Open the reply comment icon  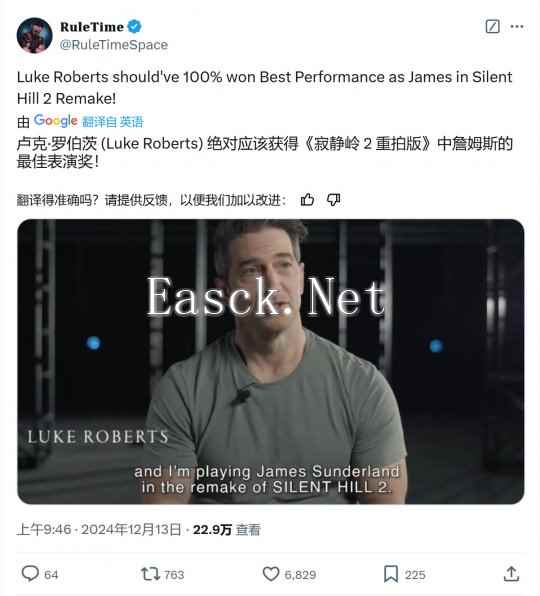pyautogui.click(x=30, y=574)
